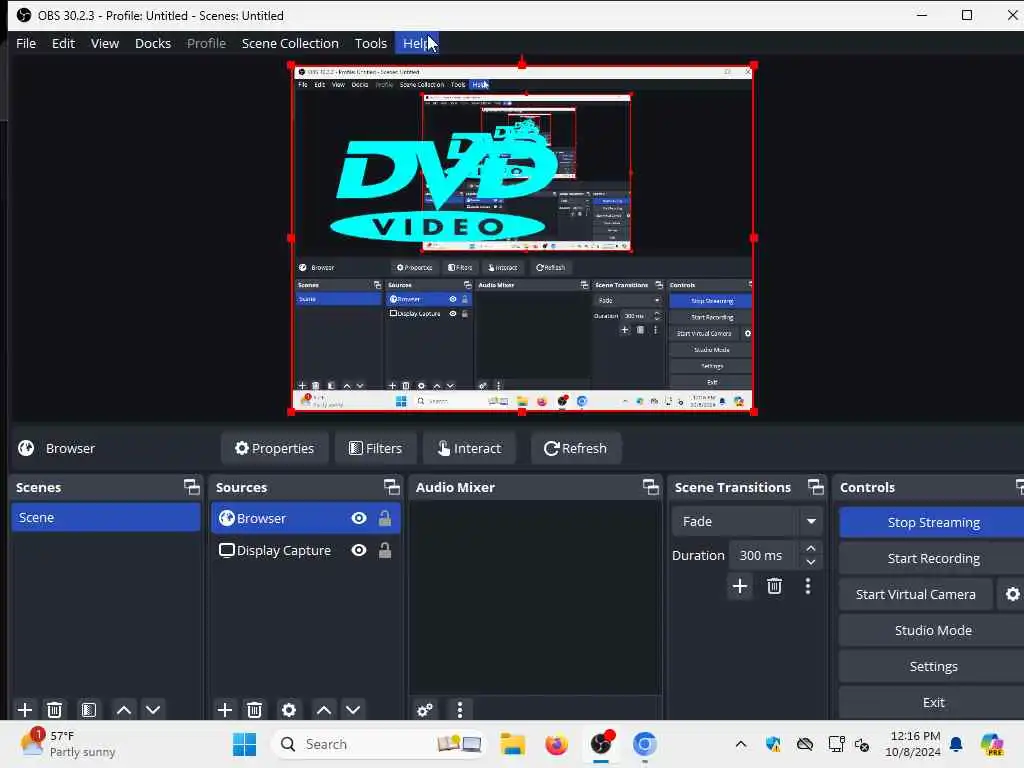Open Audio Mixer advanced audio properties gears
Image resolution: width=1024 pixels, height=768 pixels.
pos(424,709)
